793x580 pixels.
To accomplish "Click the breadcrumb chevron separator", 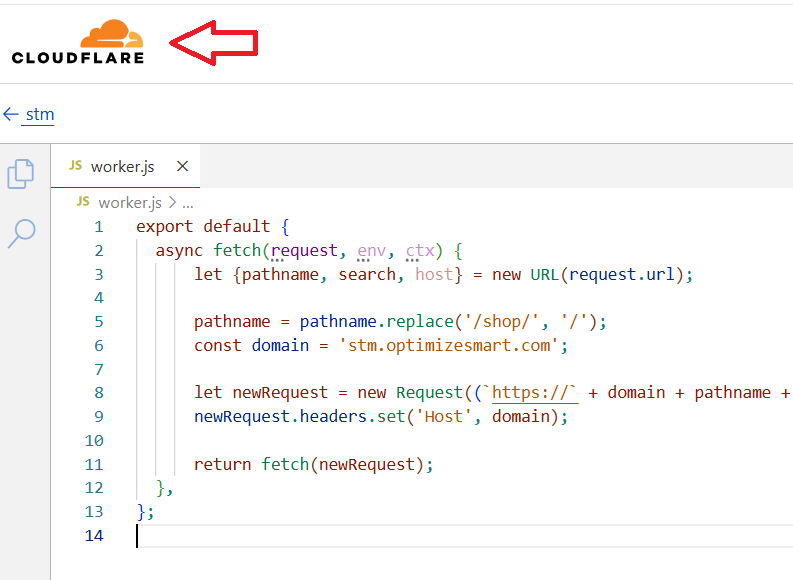I will click(x=172, y=202).
